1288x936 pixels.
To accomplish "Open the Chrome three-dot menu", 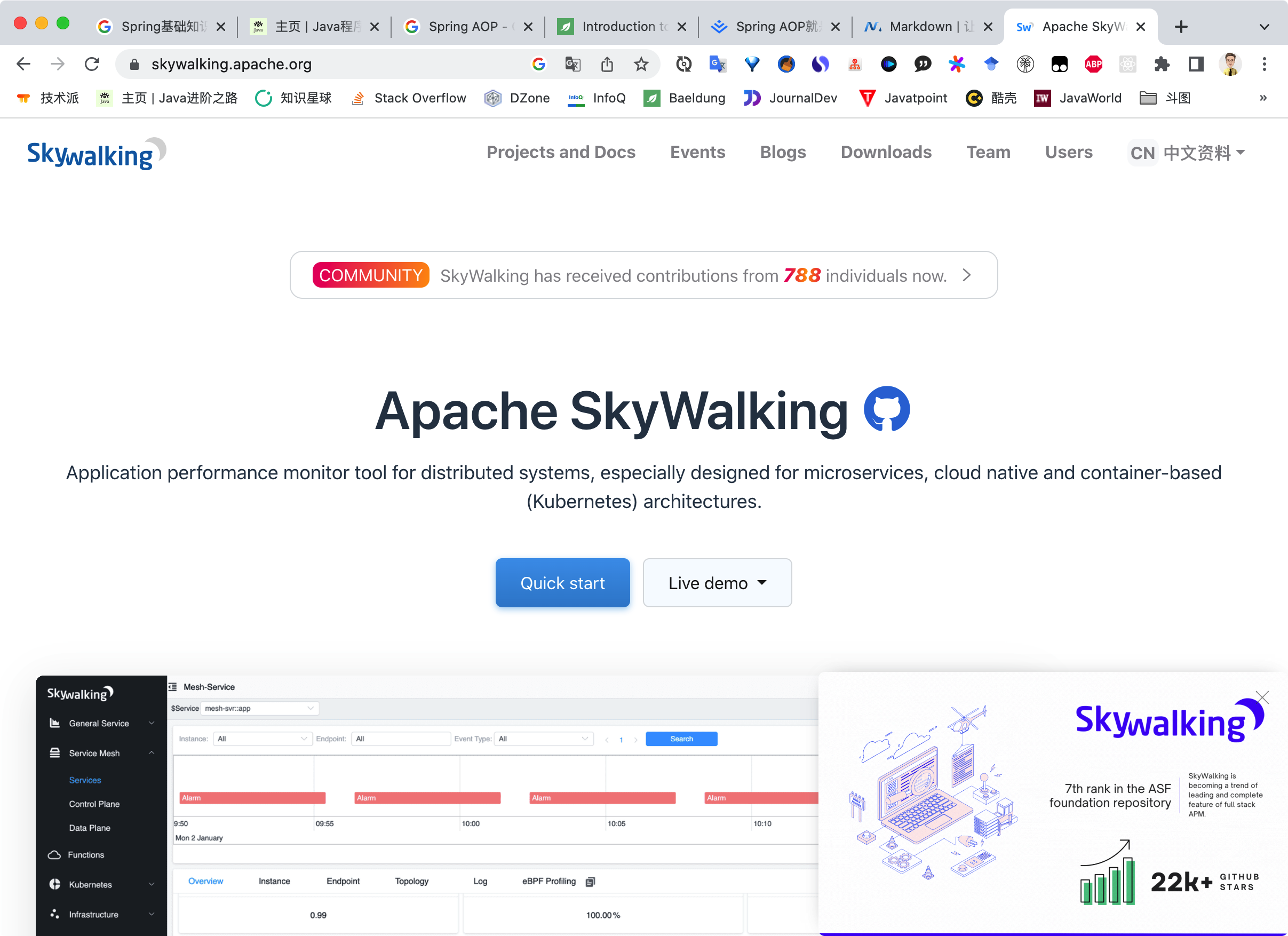I will coord(1264,64).
